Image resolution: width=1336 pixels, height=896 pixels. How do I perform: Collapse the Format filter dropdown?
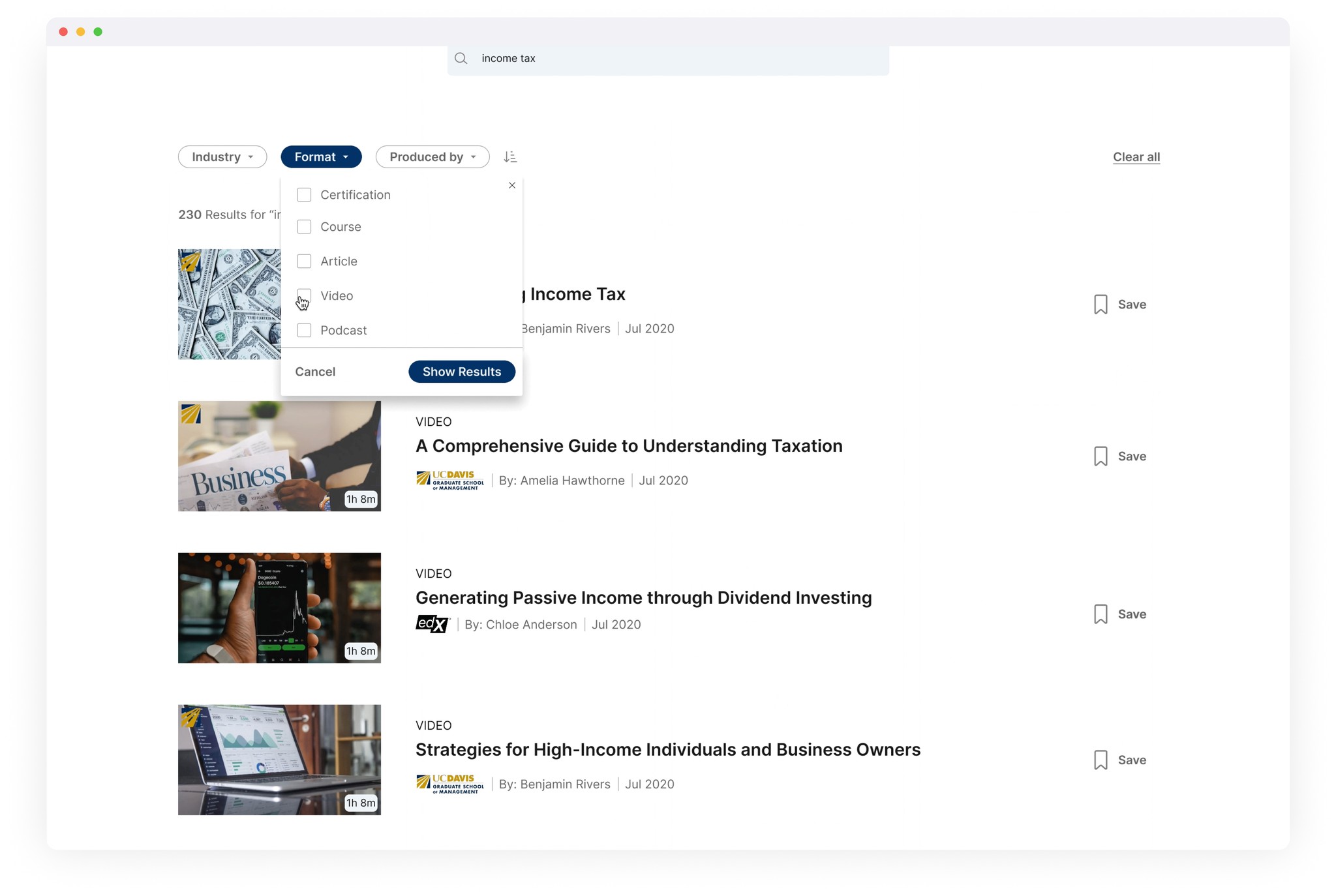(x=321, y=157)
